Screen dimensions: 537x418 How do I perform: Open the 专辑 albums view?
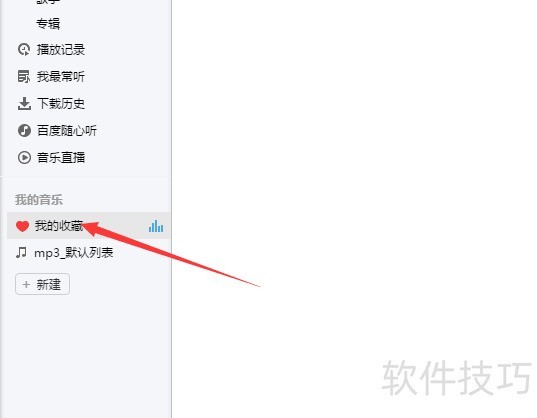click(x=48, y=24)
